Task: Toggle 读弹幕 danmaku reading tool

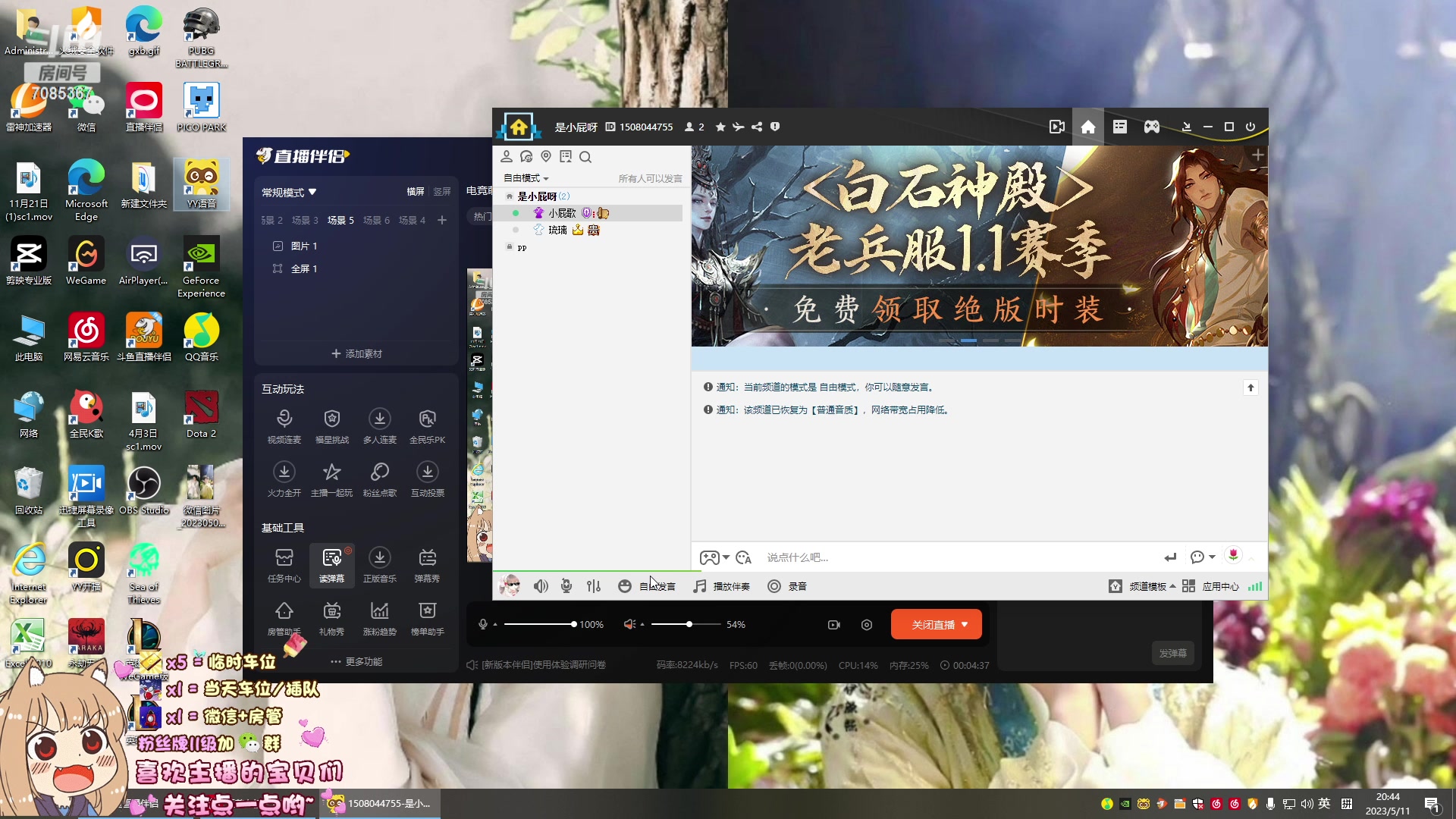Action: 332,565
